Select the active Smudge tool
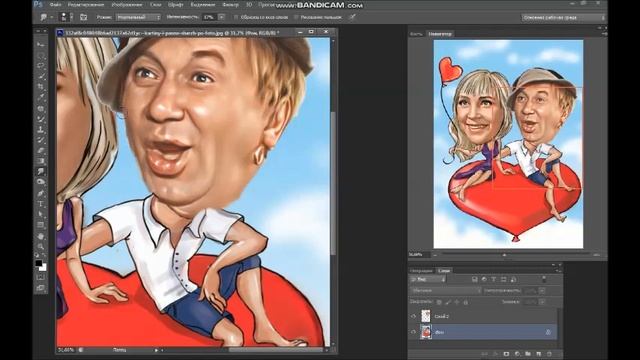The image size is (640, 360). pos(41,171)
